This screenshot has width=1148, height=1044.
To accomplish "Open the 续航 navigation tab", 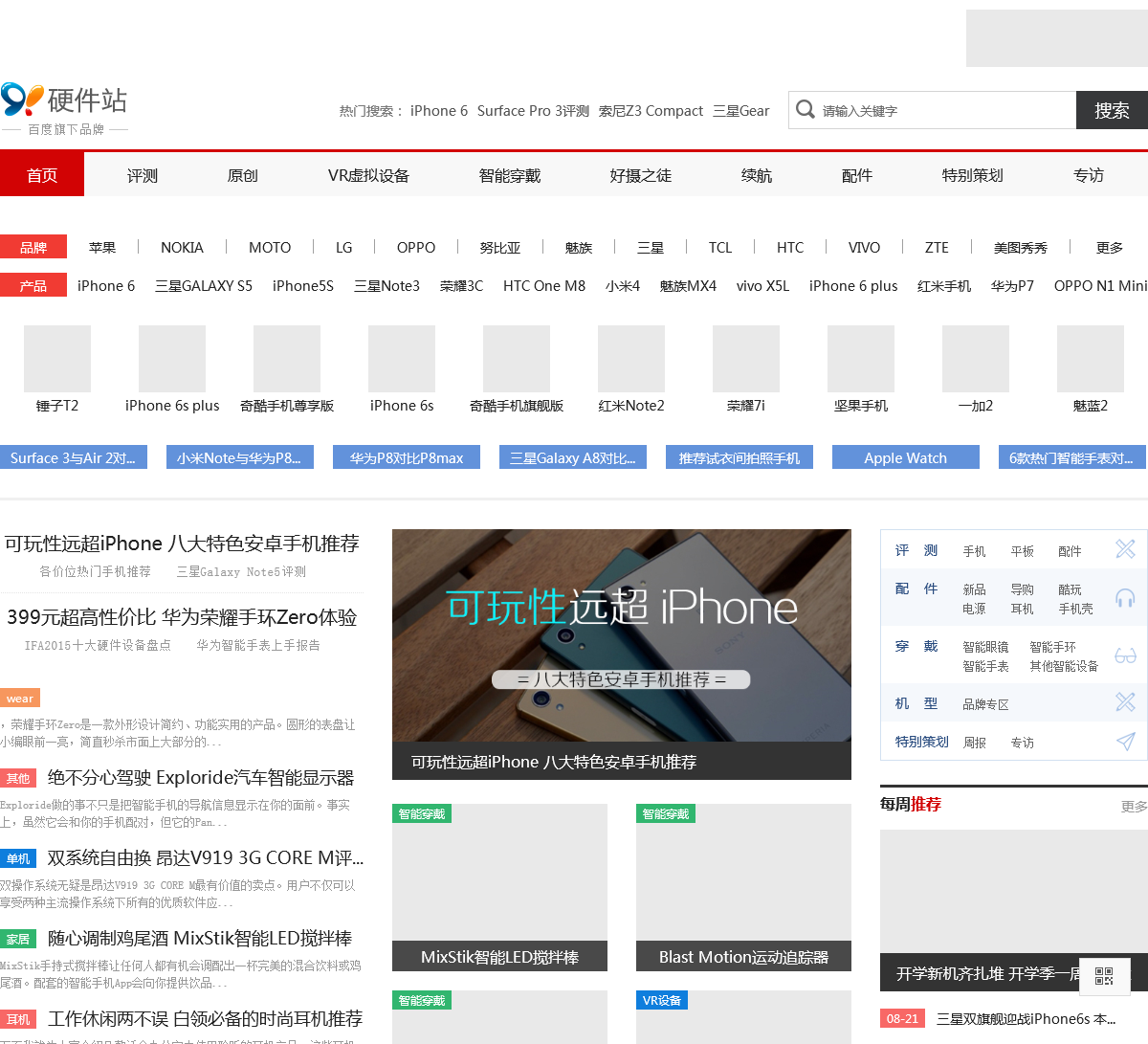I will (x=757, y=175).
